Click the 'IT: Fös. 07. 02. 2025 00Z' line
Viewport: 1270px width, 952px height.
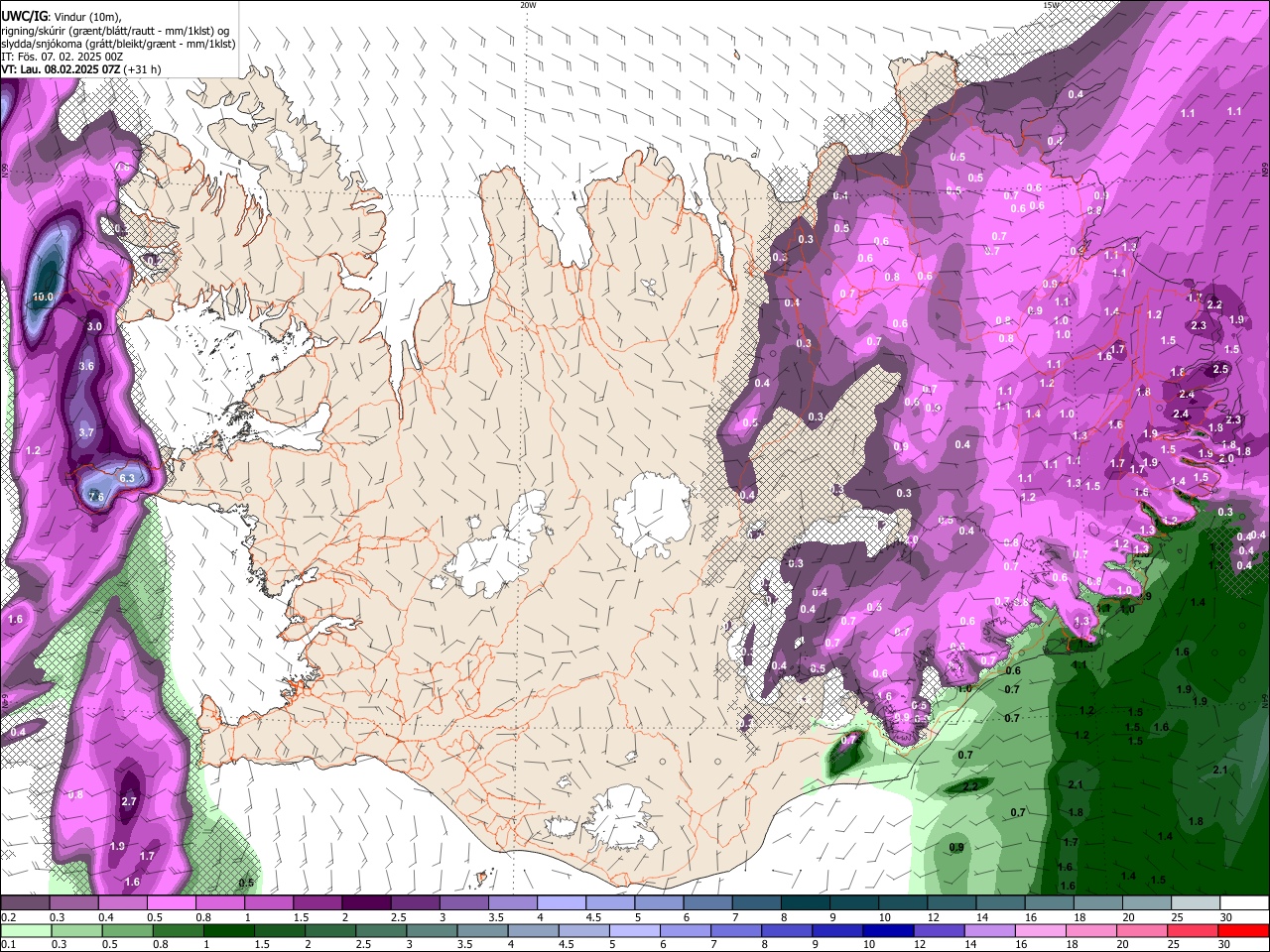(62, 57)
